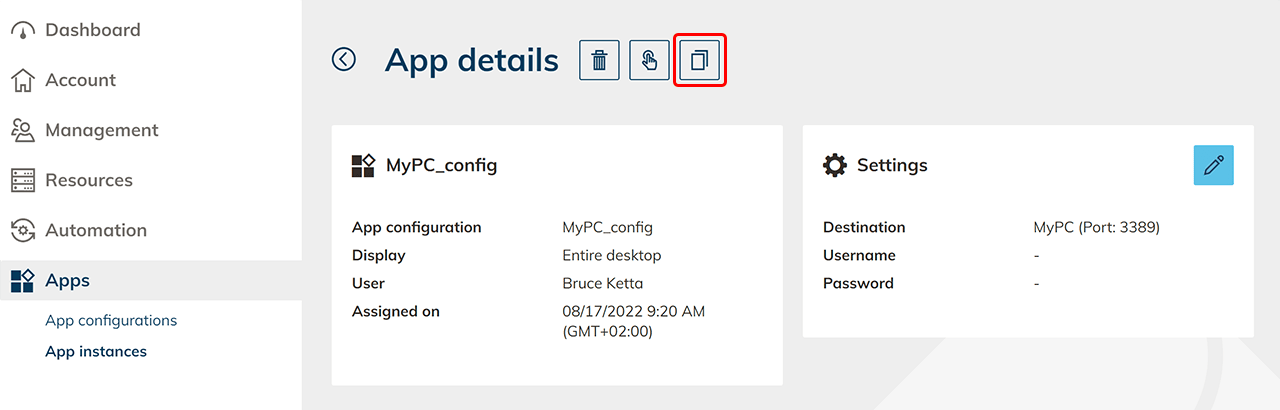Delete the app with the trash icon
Image resolution: width=1280 pixels, height=410 pixels.
pyautogui.click(x=599, y=60)
